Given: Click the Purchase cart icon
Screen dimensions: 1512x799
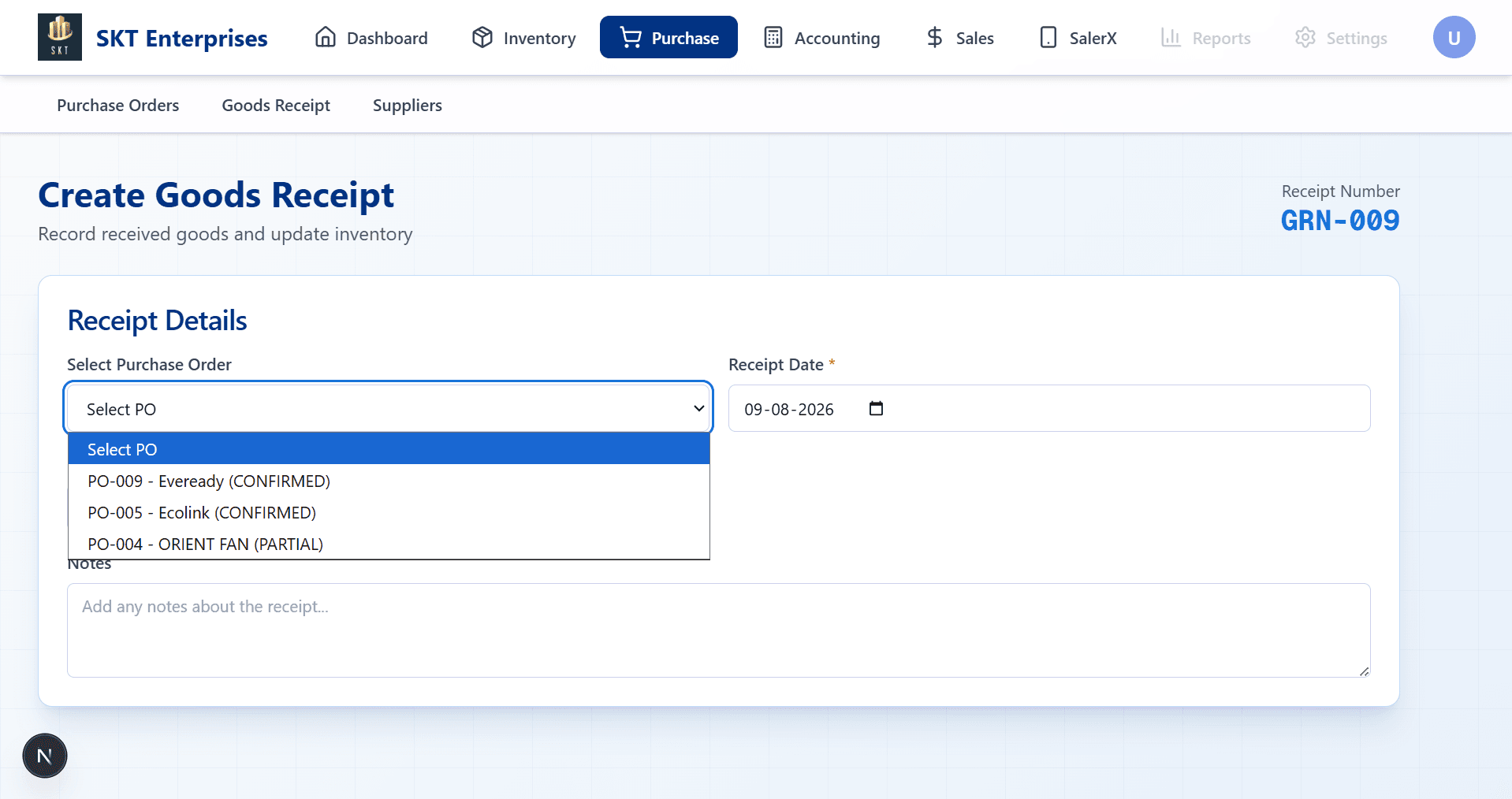Looking at the screenshot, I should [x=631, y=37].
